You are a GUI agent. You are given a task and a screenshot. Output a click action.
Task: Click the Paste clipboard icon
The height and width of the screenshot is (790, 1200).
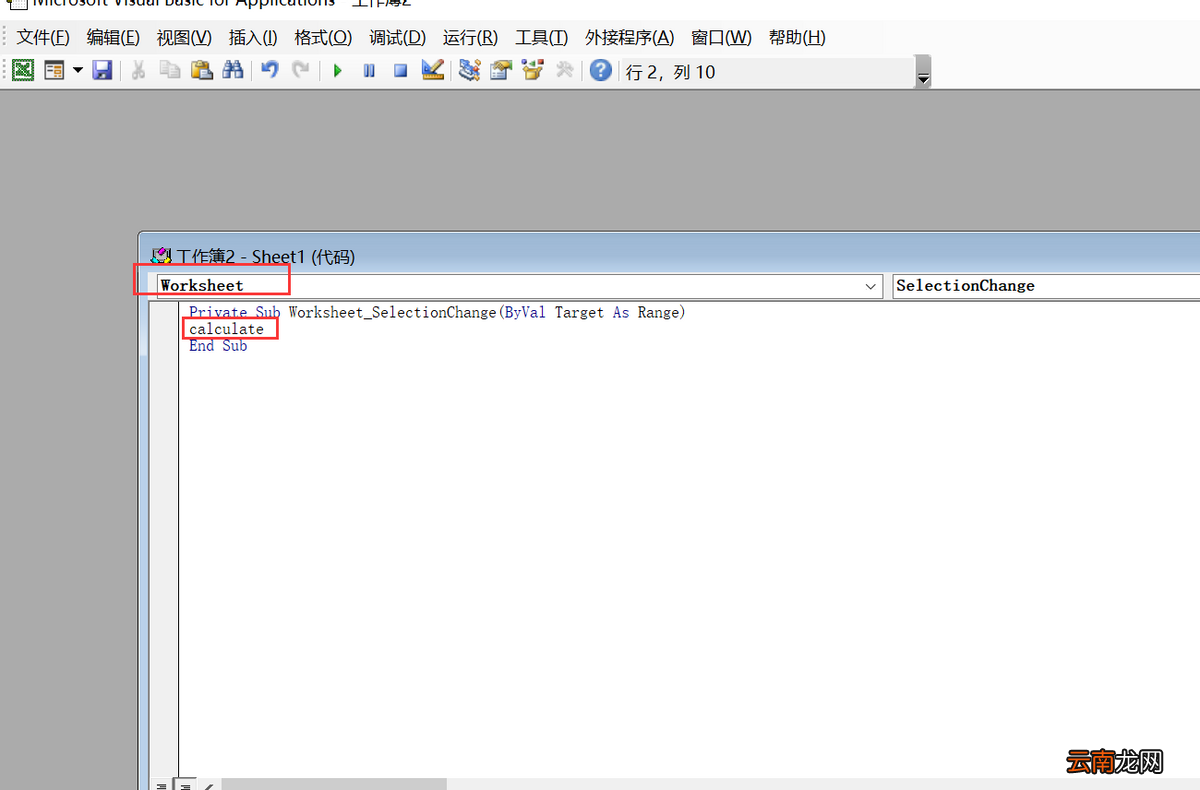[201, 70]
